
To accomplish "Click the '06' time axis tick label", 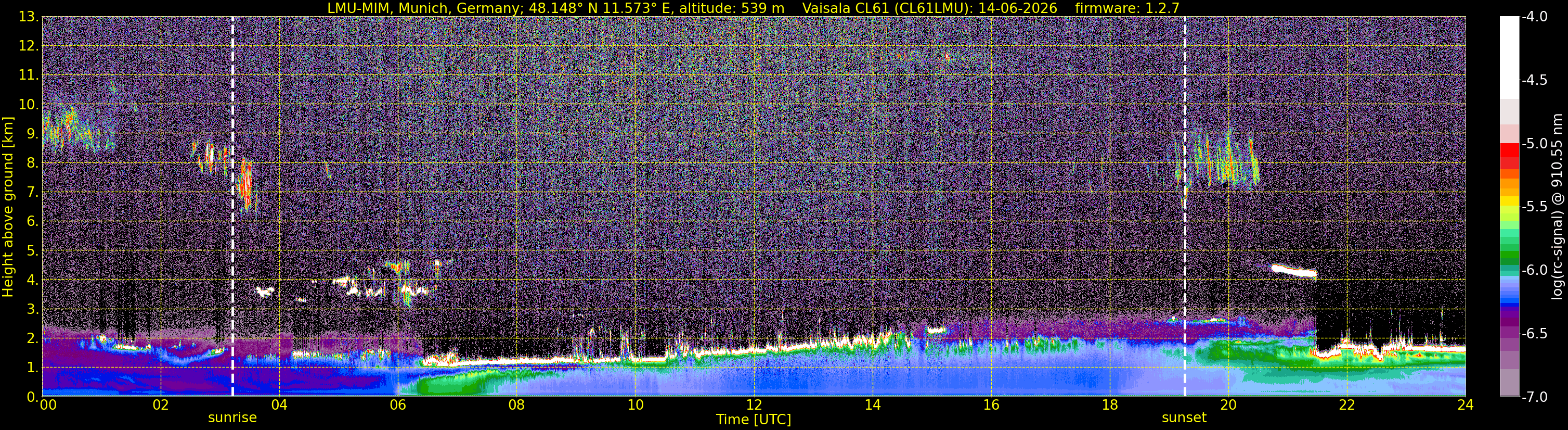I will (x=397, y=405).
